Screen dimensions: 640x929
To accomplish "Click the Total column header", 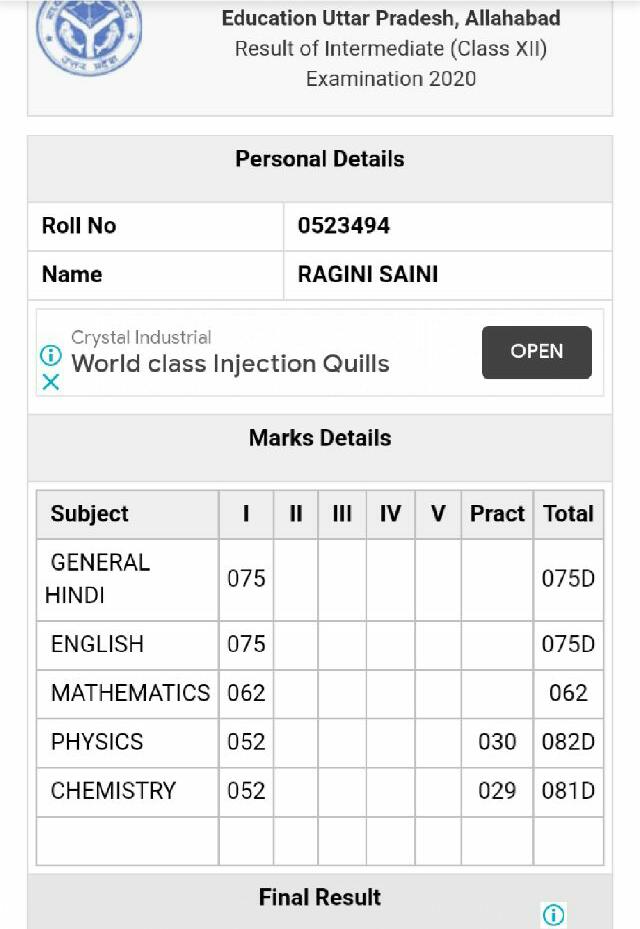I will click(x=568, y=514).
